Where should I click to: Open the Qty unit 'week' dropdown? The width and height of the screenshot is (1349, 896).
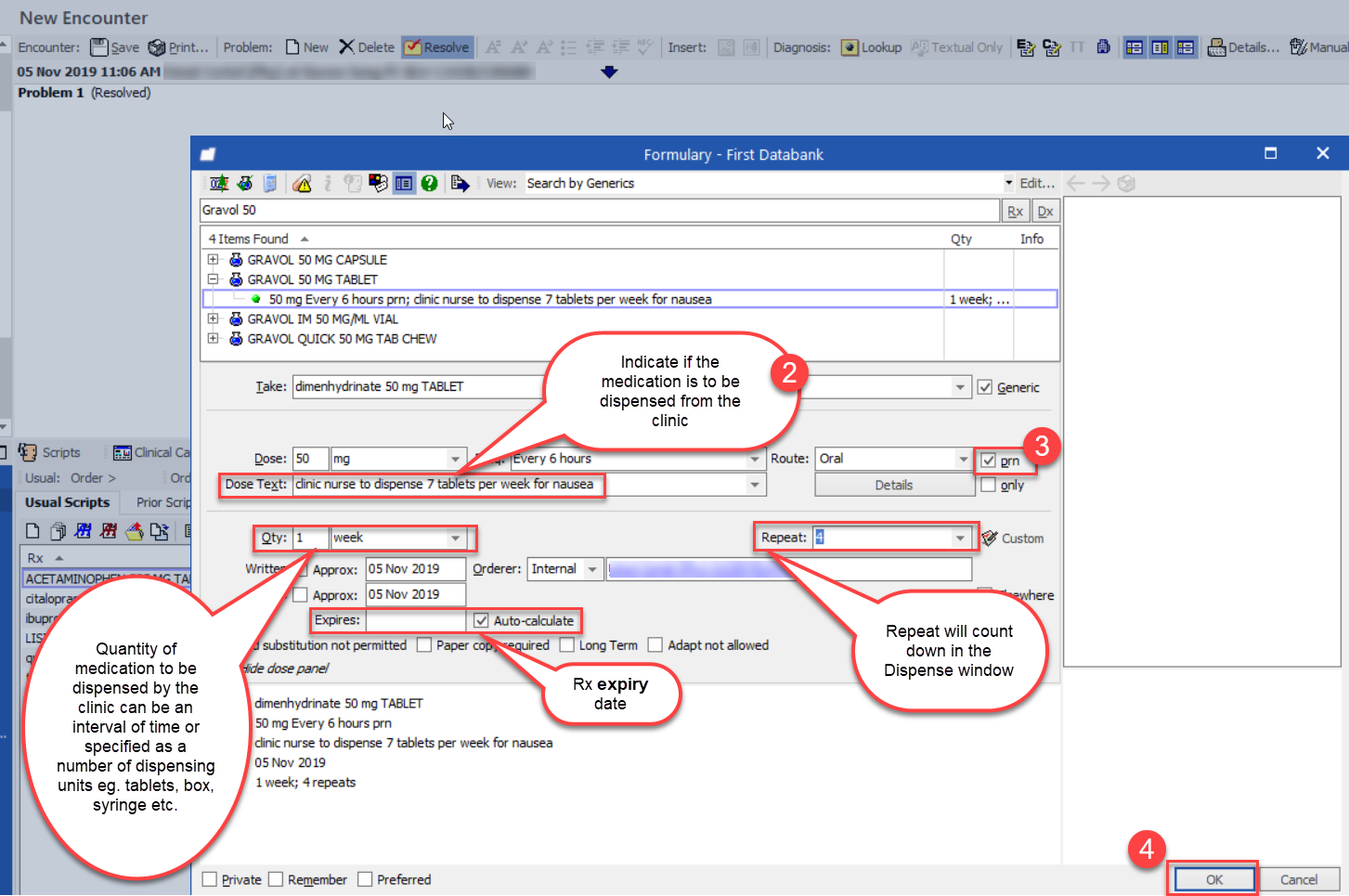point(455,539)
